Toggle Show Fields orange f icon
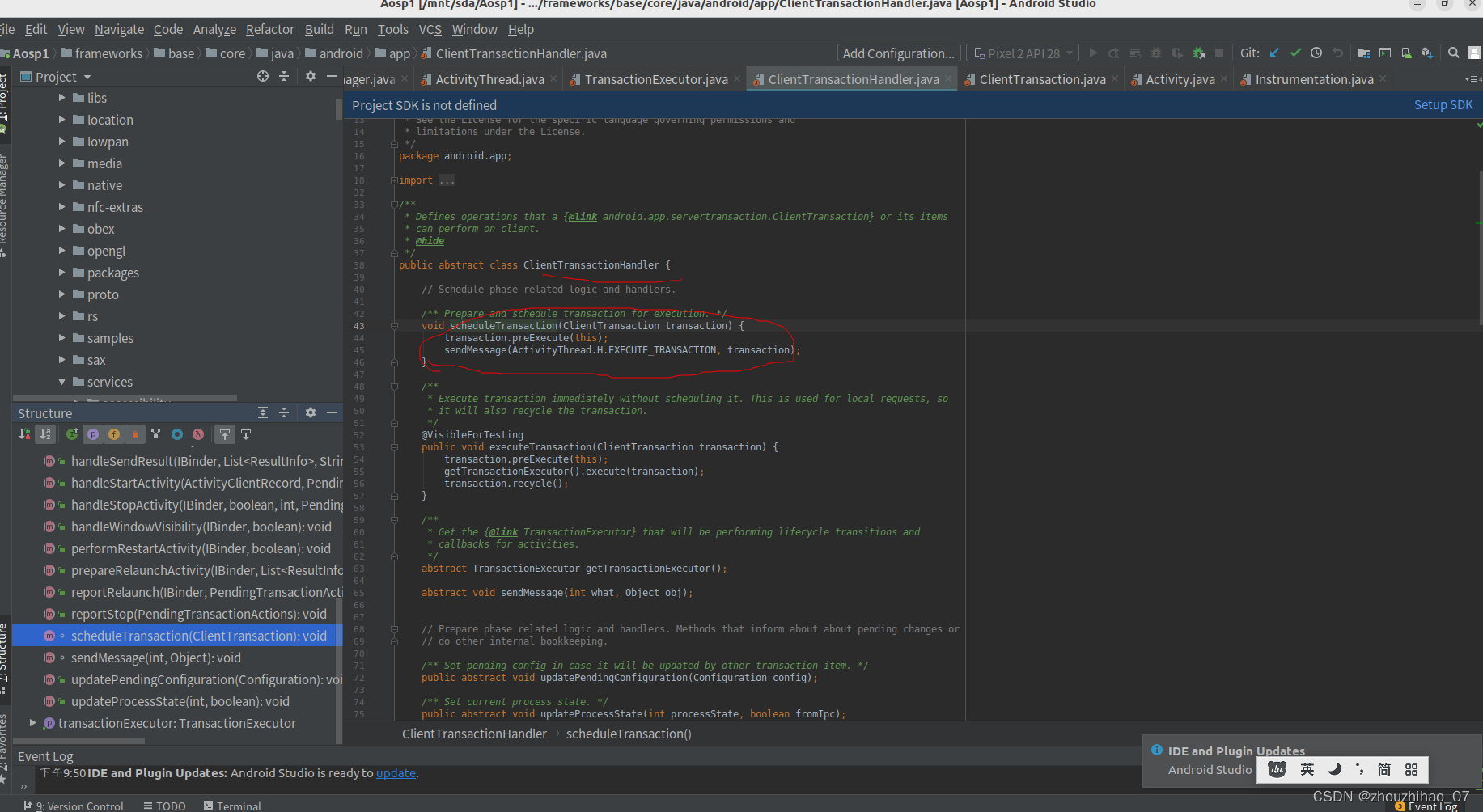Viewport: 1483px width, 812px height. pyautogui.click(x=114, y=434)
